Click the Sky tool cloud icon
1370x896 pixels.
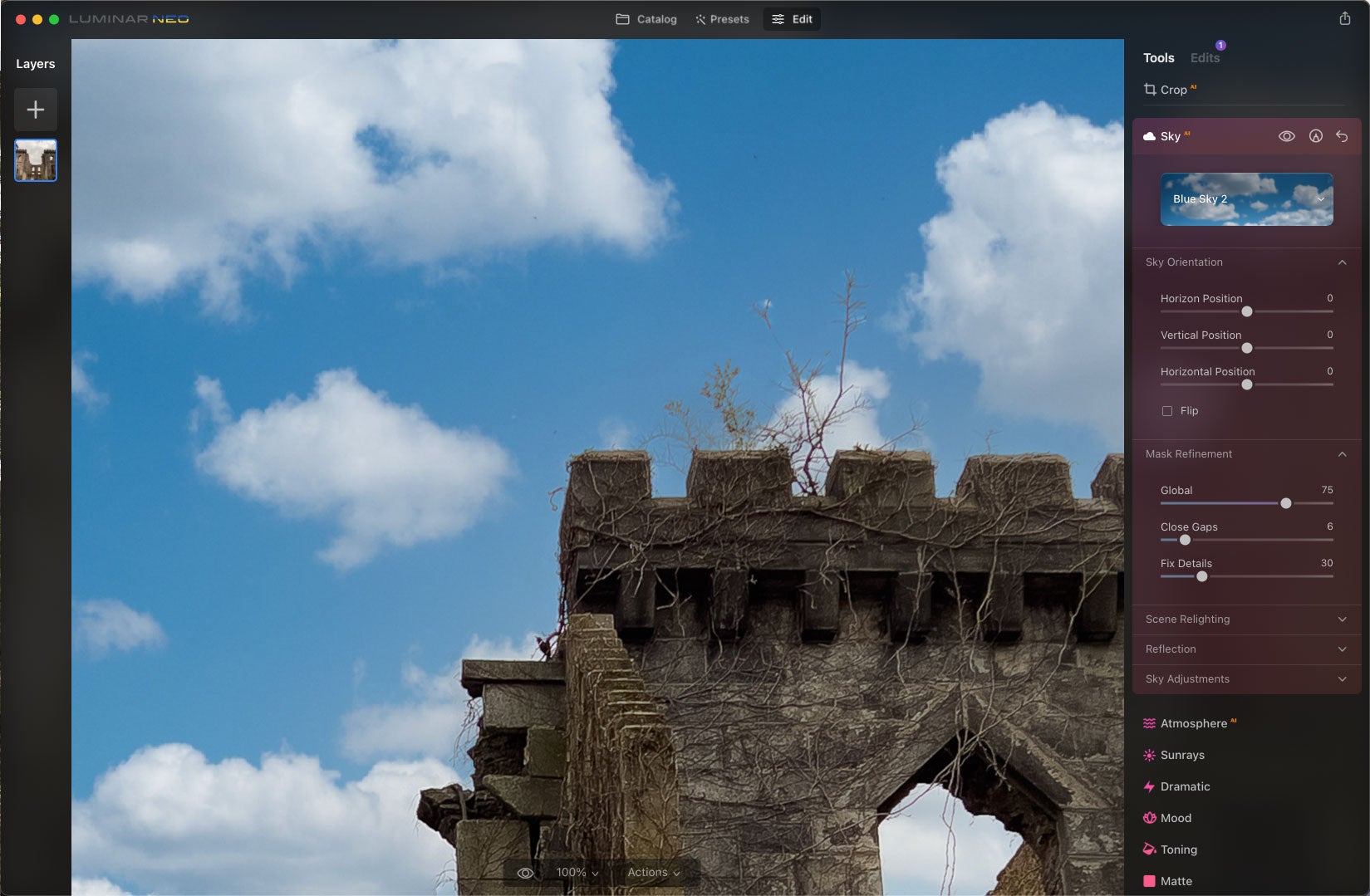coord(1150,136)
